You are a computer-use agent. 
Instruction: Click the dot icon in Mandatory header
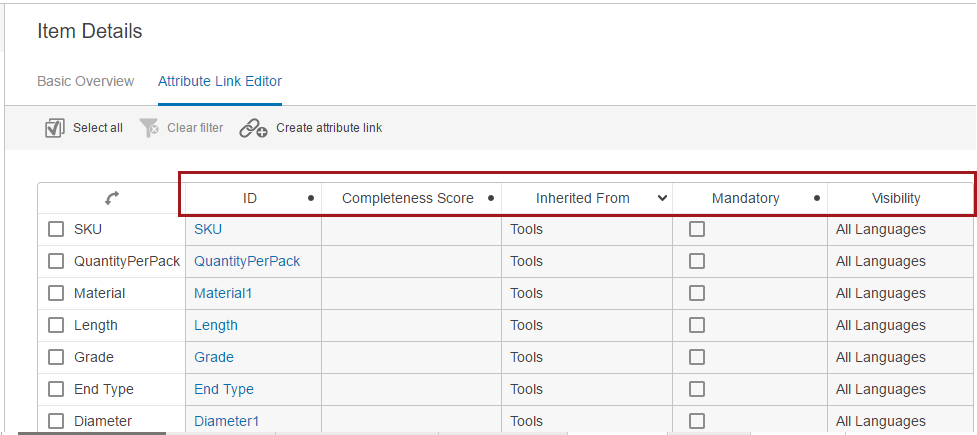pyautogui.click(x=817, y=198)
